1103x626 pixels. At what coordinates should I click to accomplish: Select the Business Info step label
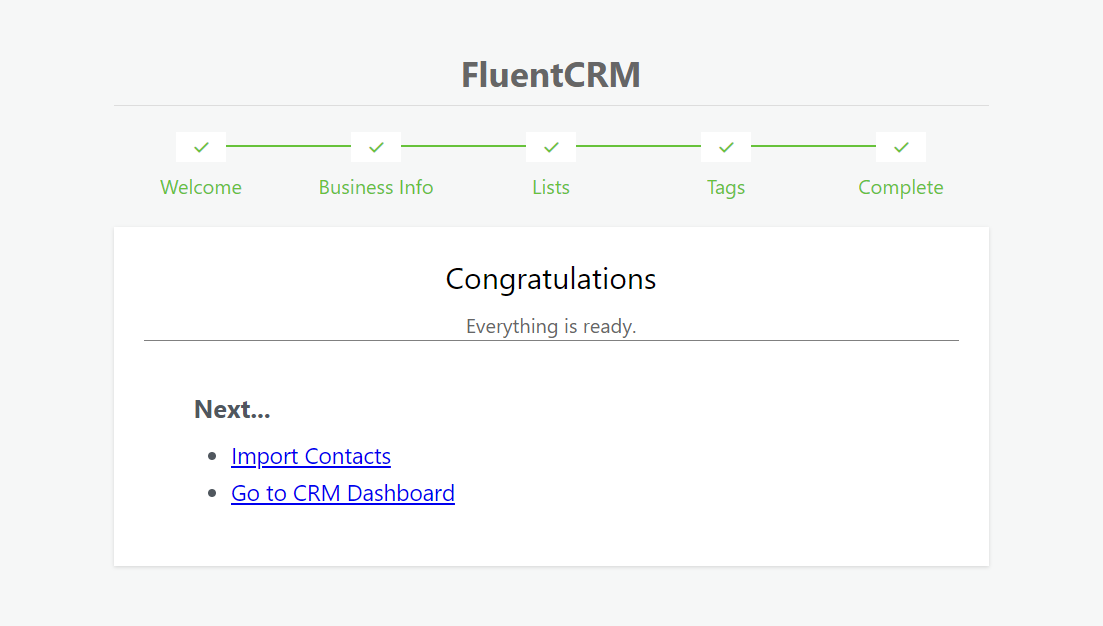coord(375,187)
